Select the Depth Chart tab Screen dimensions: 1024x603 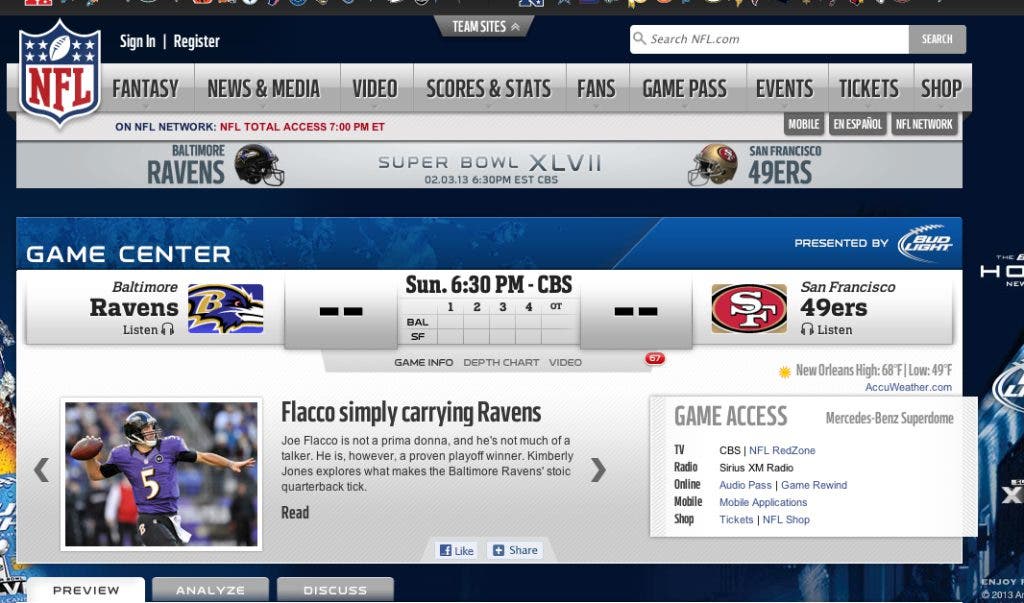point(501,362)
